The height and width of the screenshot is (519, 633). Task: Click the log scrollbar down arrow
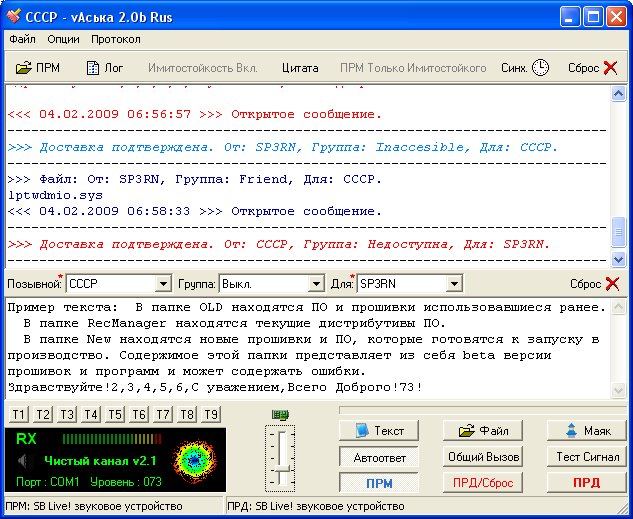[x=618, y=259]
